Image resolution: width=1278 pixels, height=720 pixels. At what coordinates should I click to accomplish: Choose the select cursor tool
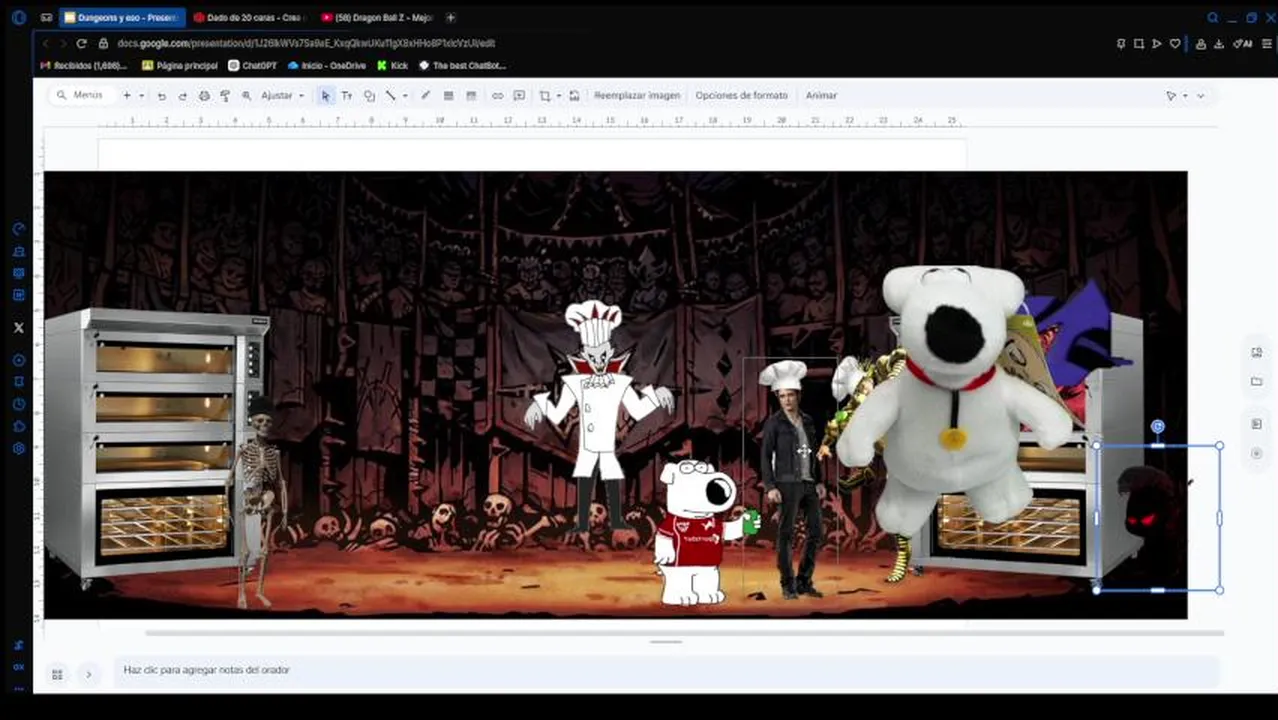325,96
